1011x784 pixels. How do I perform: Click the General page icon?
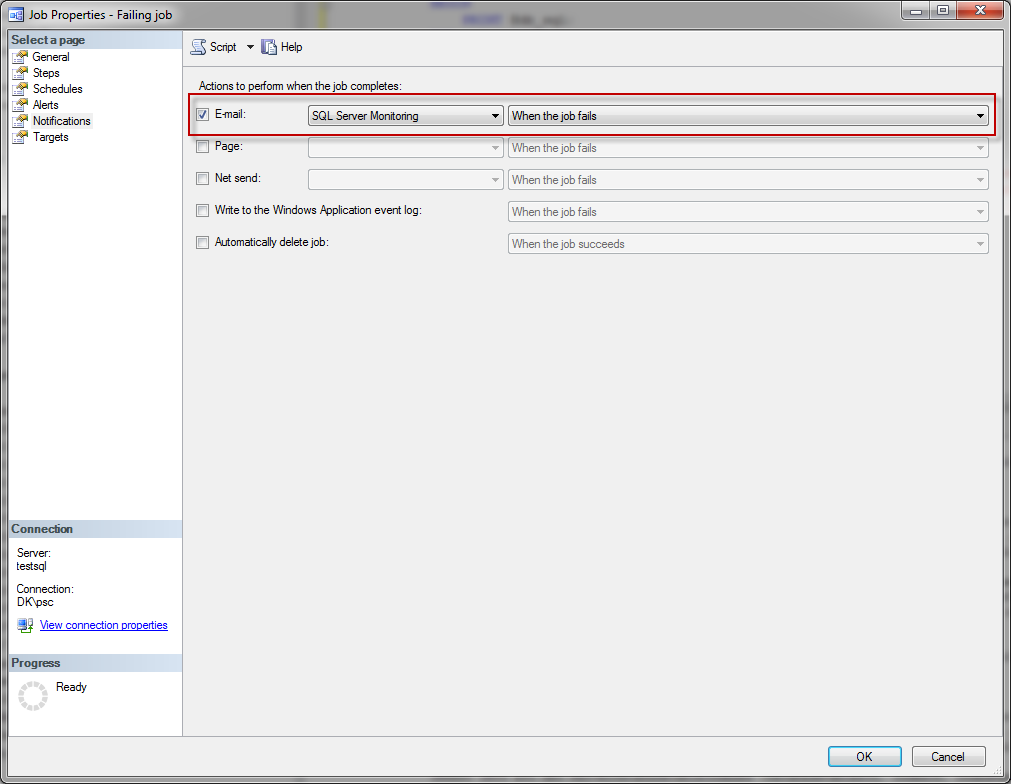(21, 57)
